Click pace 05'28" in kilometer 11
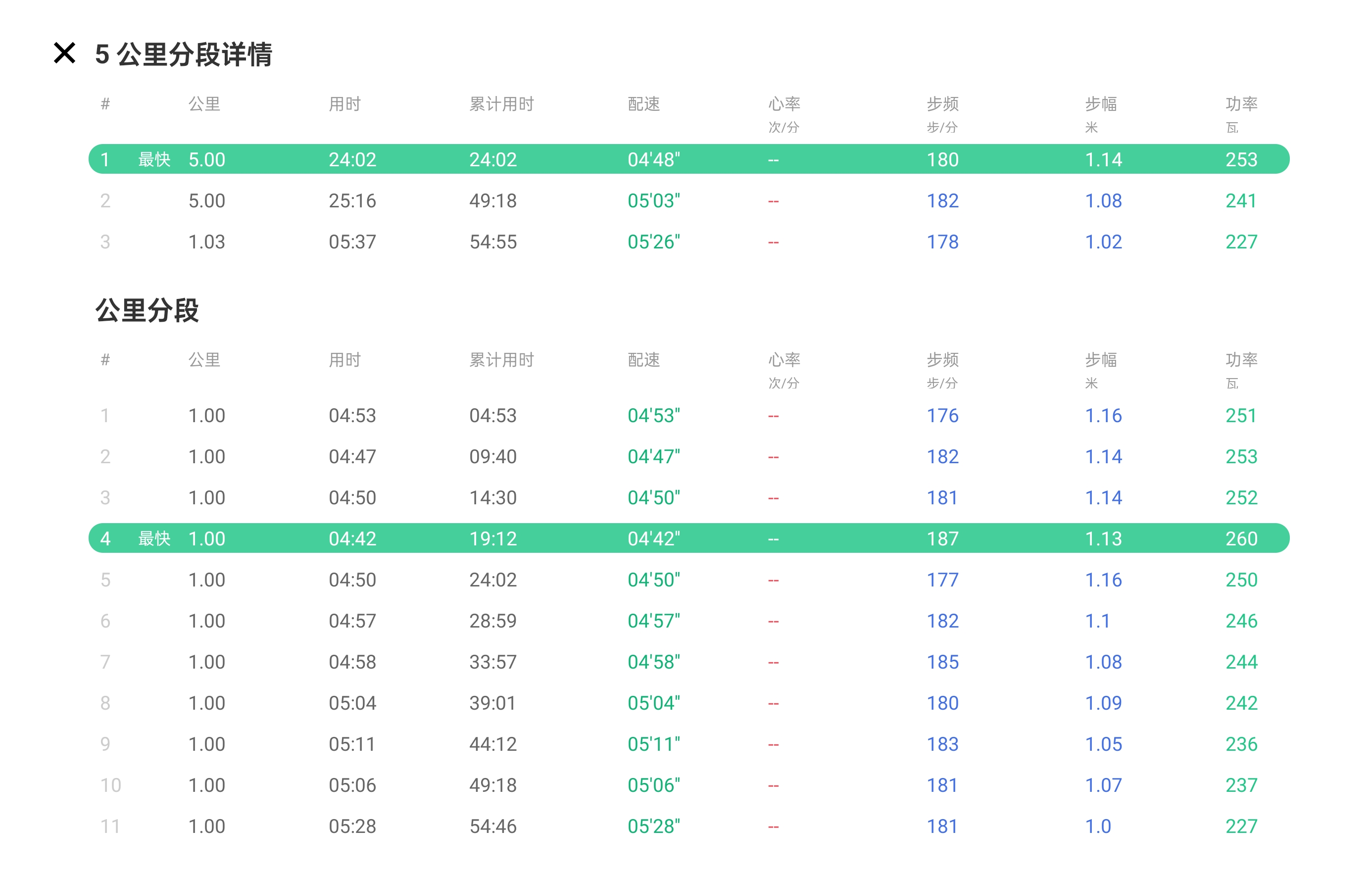 point(653,826)
